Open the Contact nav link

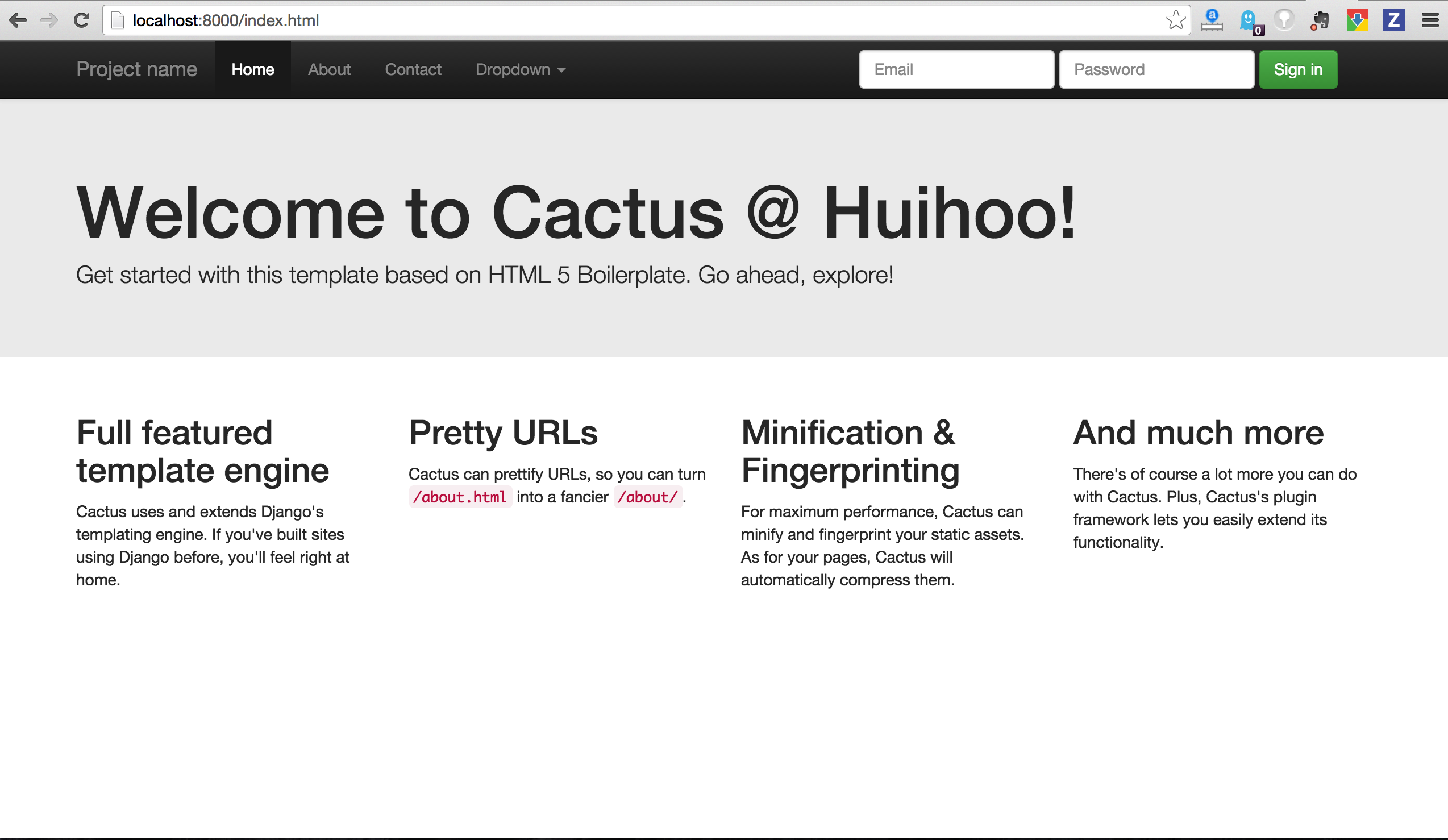pyautogui.click(x=413, y=69)
